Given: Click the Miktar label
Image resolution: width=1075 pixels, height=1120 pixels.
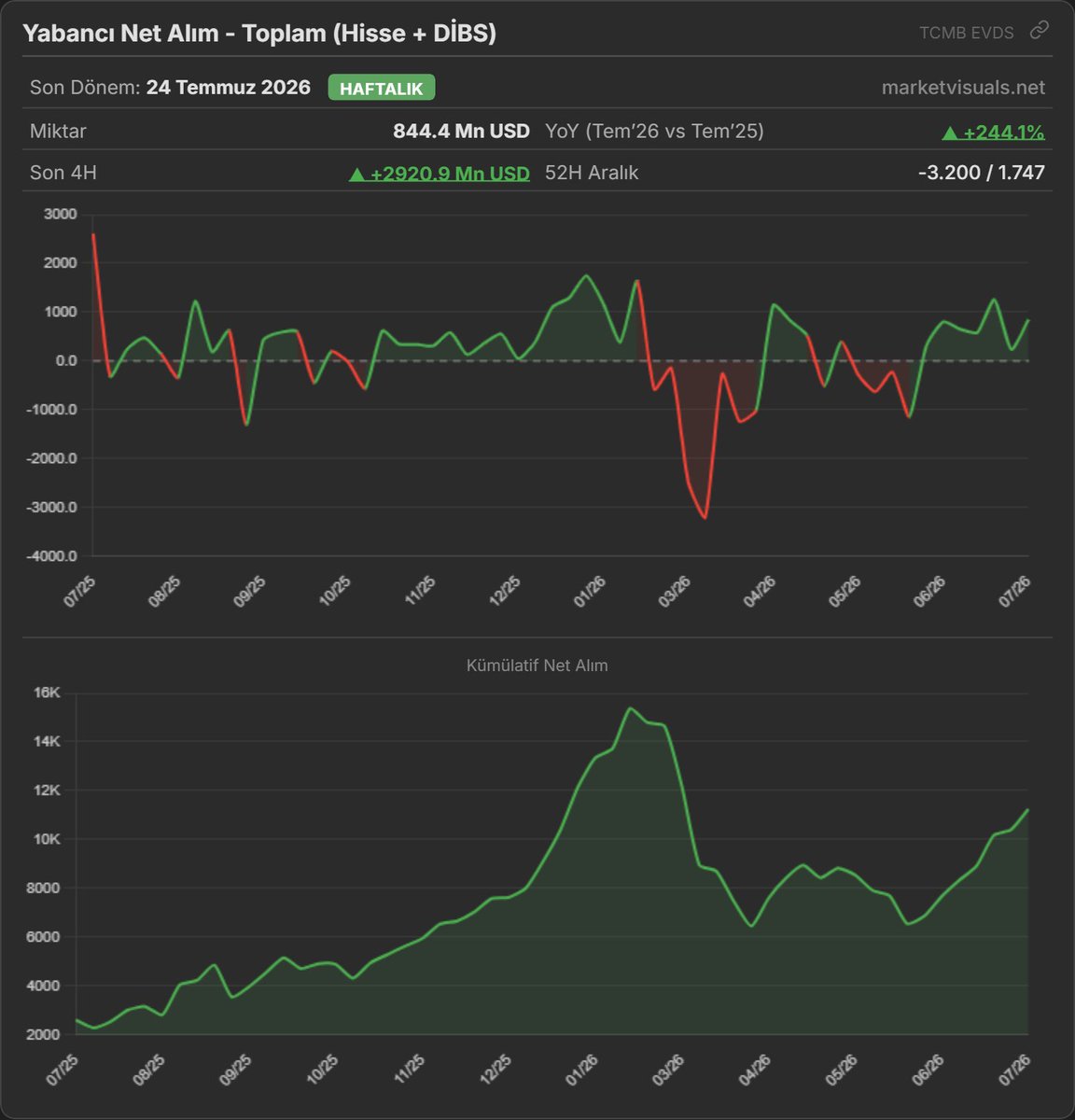Looking at the screenshot, I should click(58, 132).
